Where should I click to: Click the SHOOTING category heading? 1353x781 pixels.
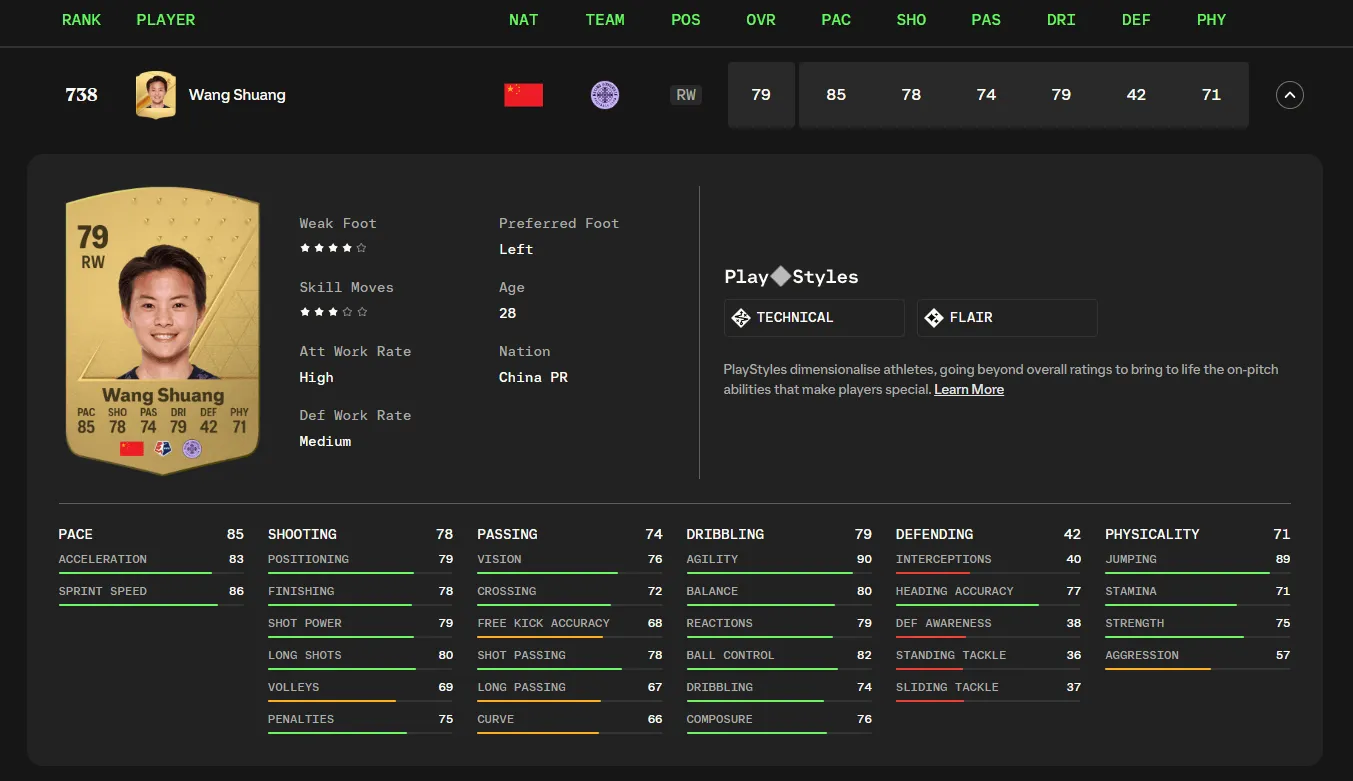click(302, 534)
